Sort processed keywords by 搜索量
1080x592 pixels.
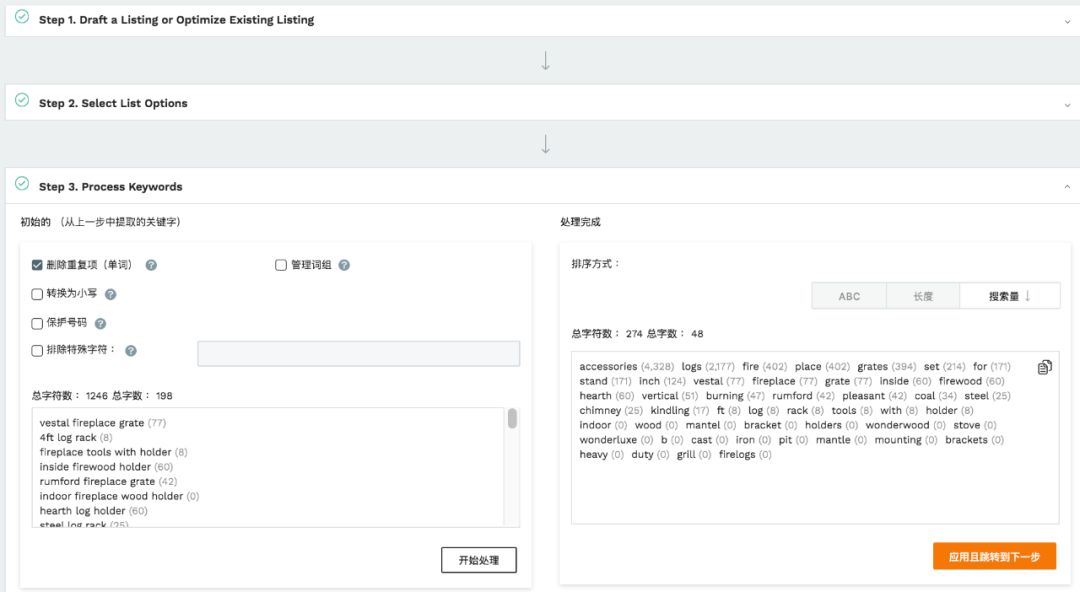[1009, 296]
